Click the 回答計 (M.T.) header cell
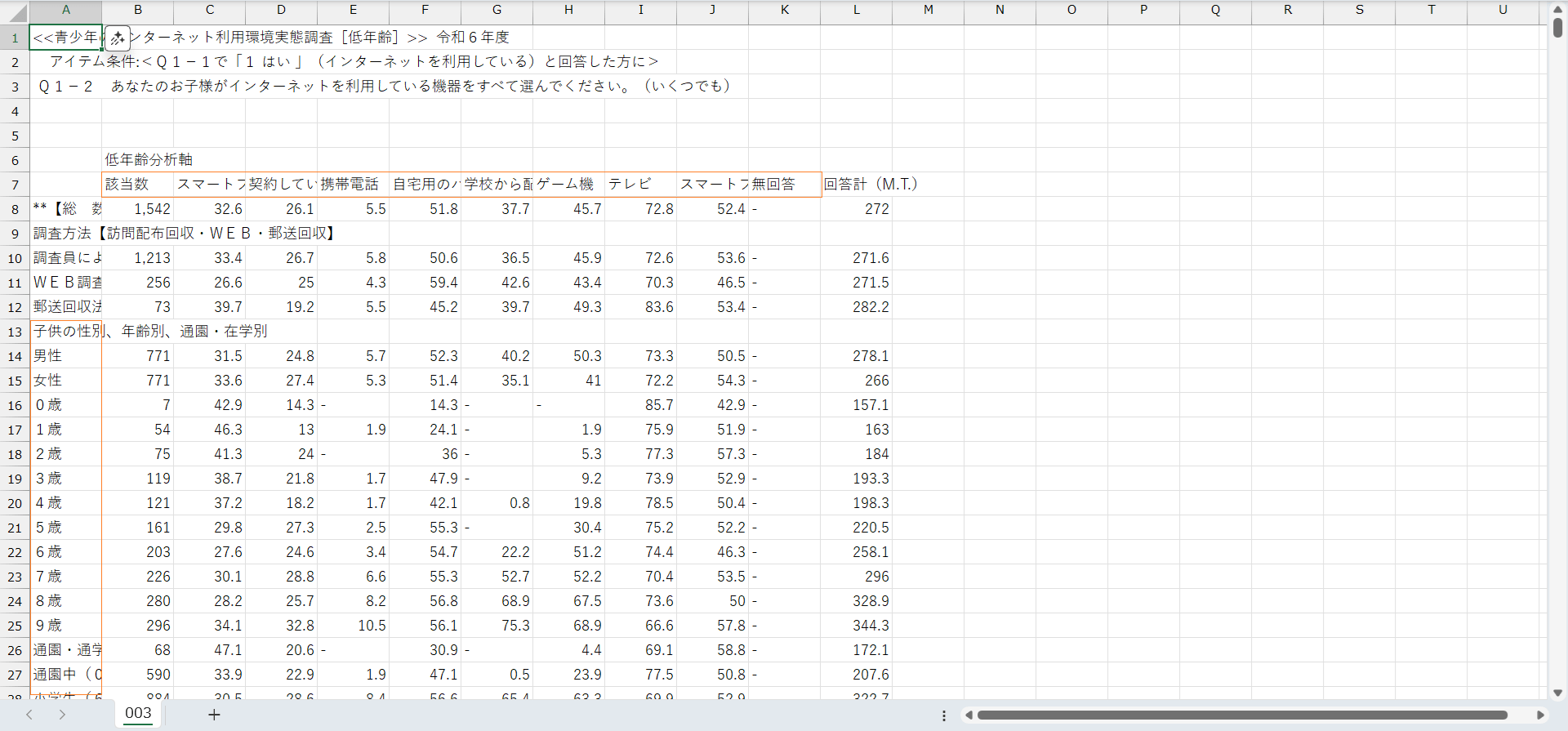The height and width of the screenshot is (731, 1568). 857,185
